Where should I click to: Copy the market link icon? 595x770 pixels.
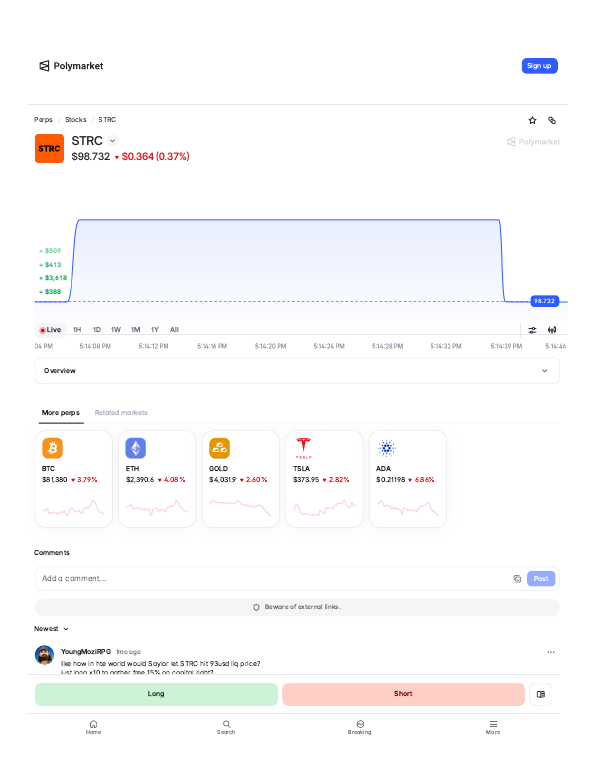click(552, 120)
